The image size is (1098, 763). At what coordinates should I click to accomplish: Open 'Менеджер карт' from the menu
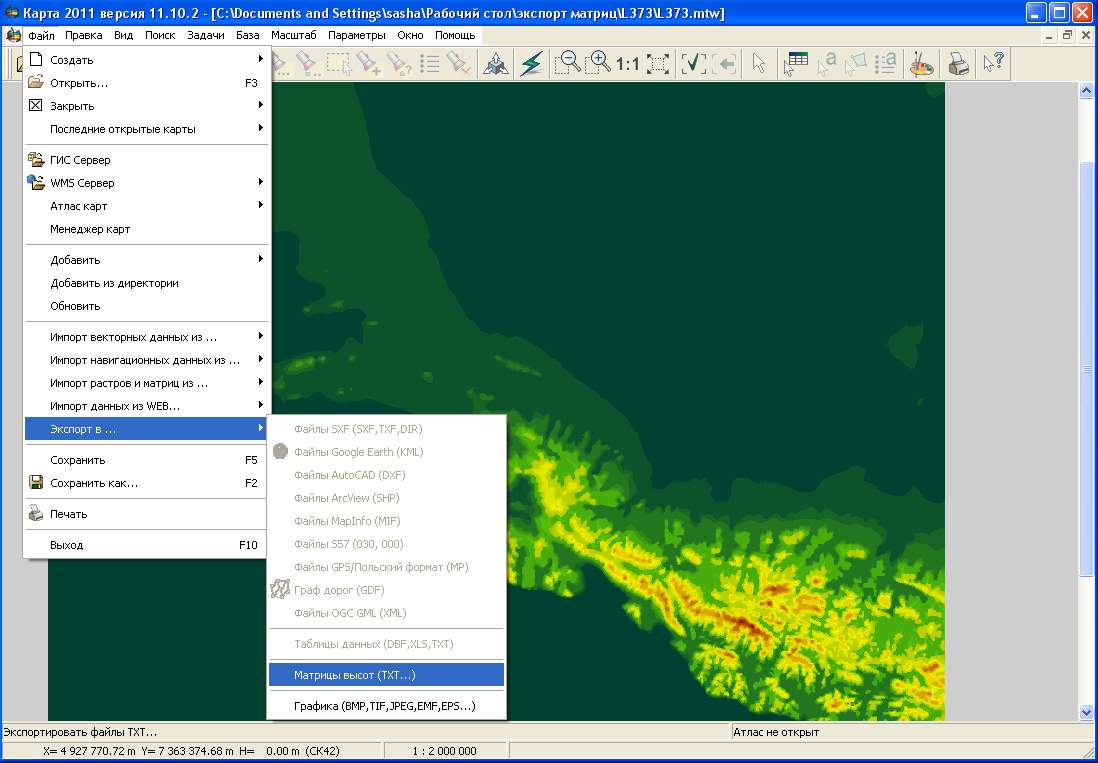(x=90, y=229)
